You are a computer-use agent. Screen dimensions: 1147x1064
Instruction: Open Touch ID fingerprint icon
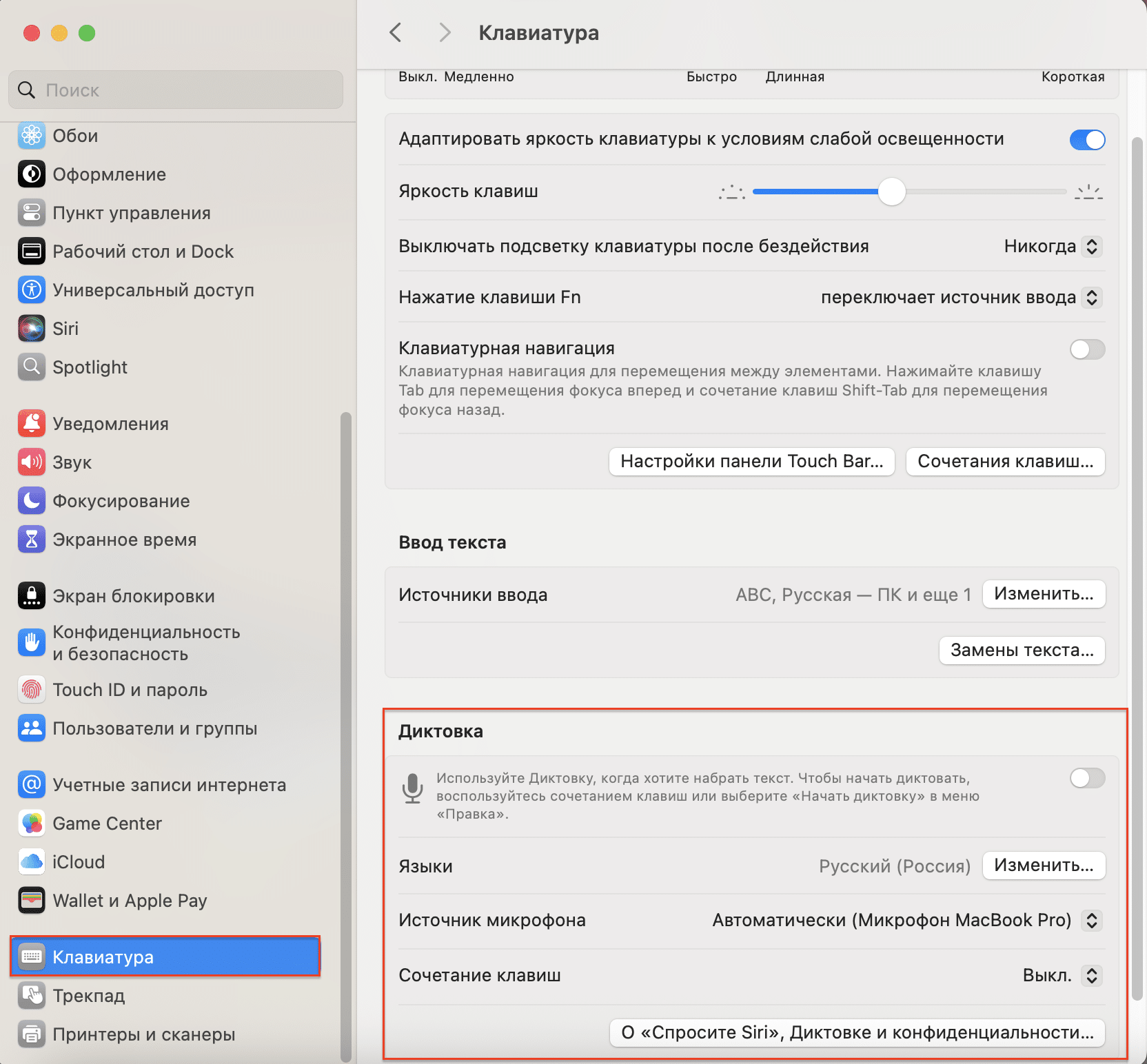32,690
